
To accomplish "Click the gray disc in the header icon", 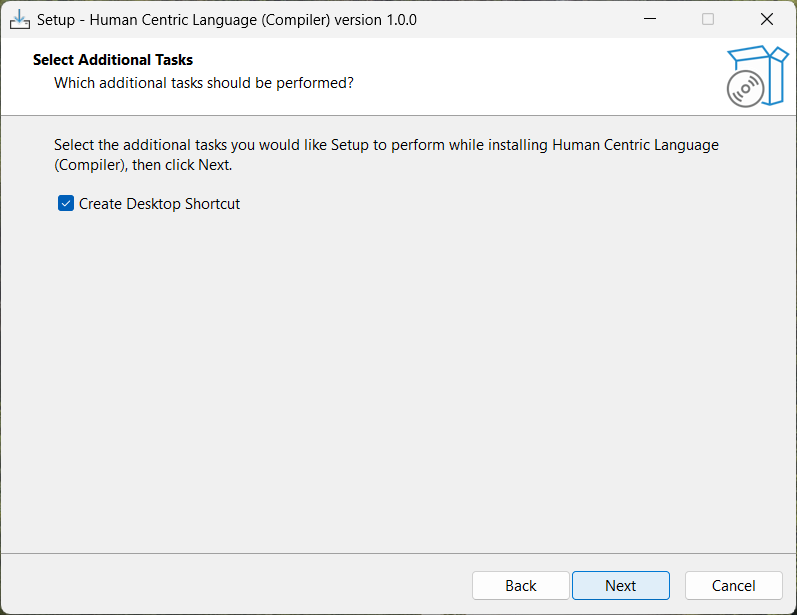I will pyautogui.click(x=745, y=89).
